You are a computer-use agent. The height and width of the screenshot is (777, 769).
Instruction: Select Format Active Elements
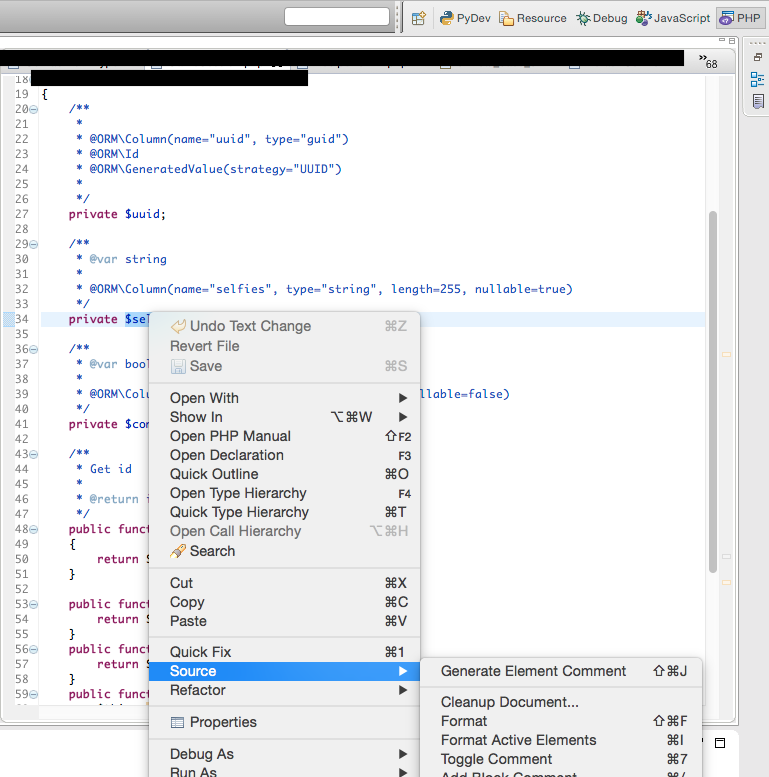pyautogui.click(x=561, y=740)
